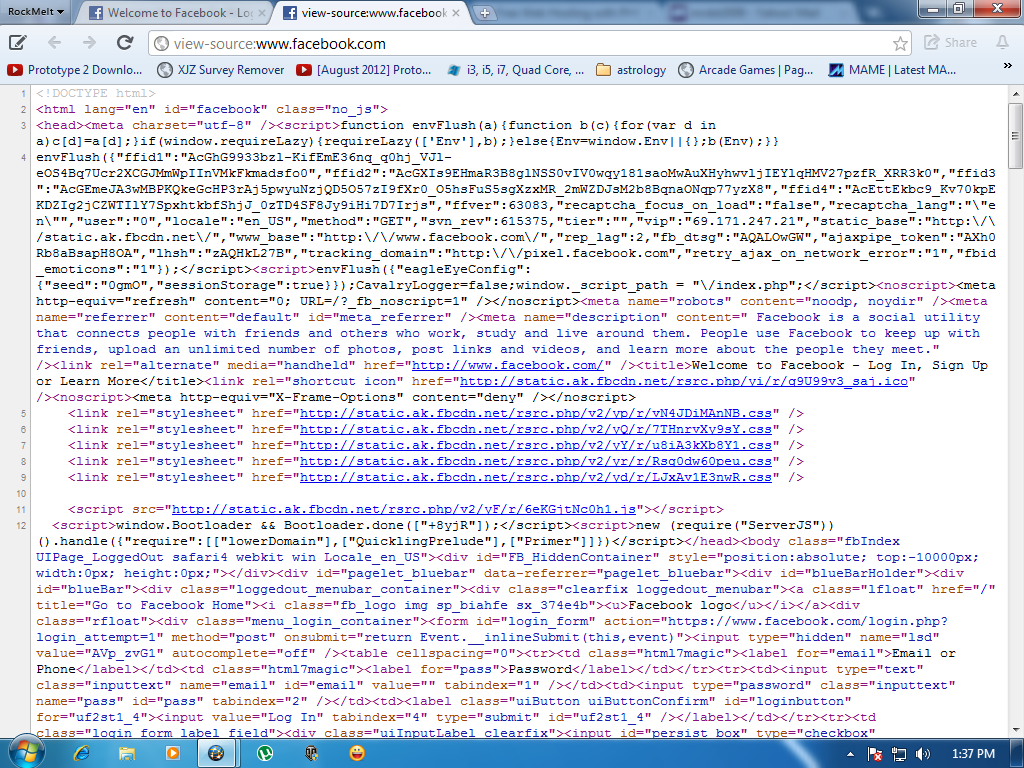Reload the page
The height and width of the screenshot is (768, 1024).
pyautogui.click(x=125, y=43)
